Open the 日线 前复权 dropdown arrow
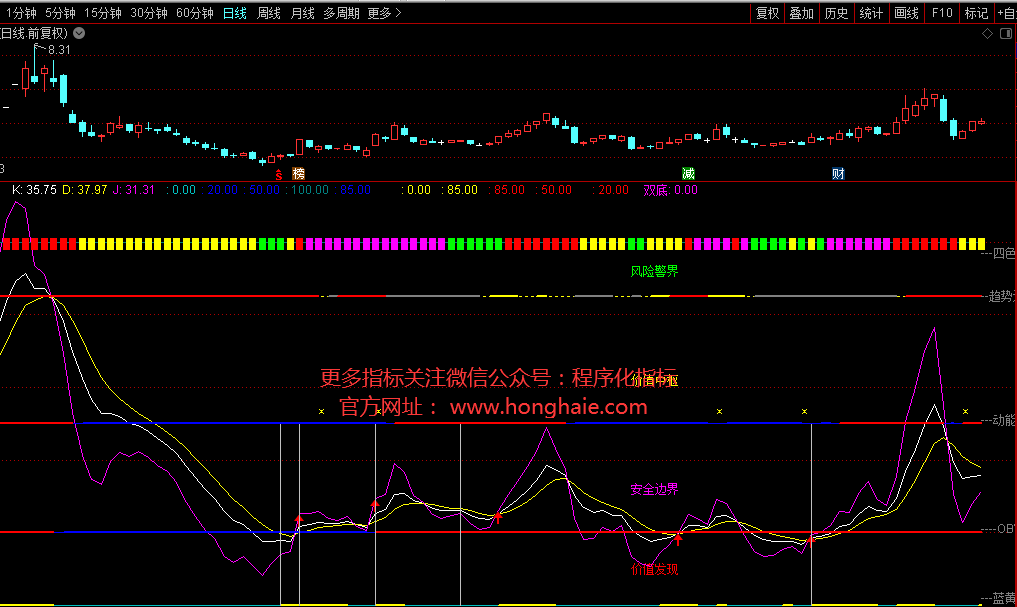This screenshot has height=607, width=1017. (x=79, y=33)
